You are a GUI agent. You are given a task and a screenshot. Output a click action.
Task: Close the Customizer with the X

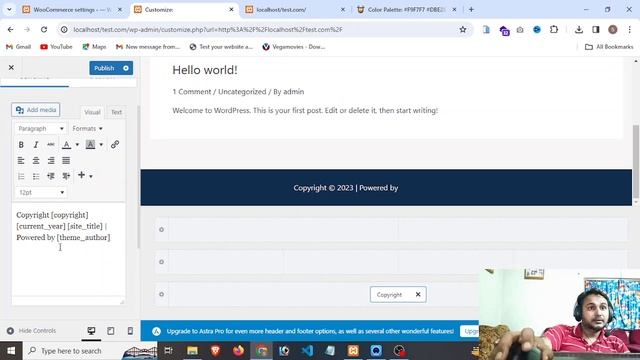11,67
